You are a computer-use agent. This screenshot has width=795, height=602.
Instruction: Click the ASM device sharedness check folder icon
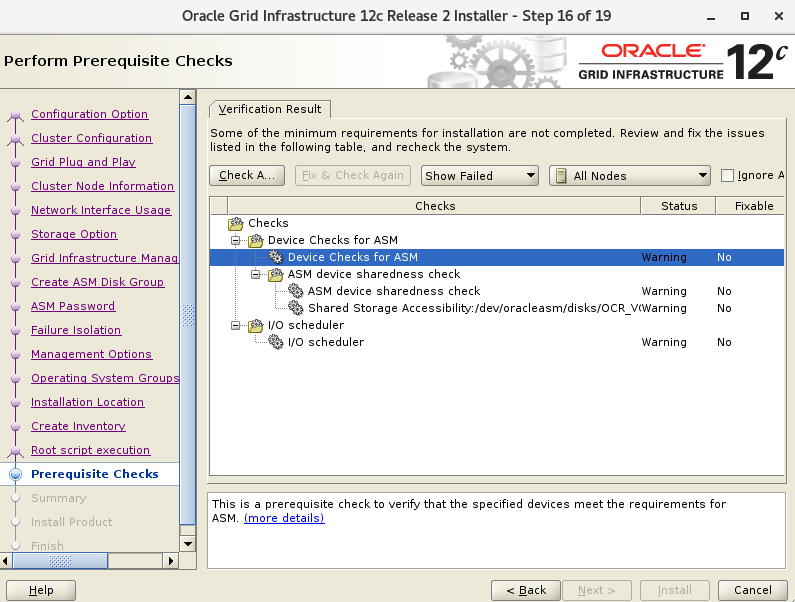(276, 274)
